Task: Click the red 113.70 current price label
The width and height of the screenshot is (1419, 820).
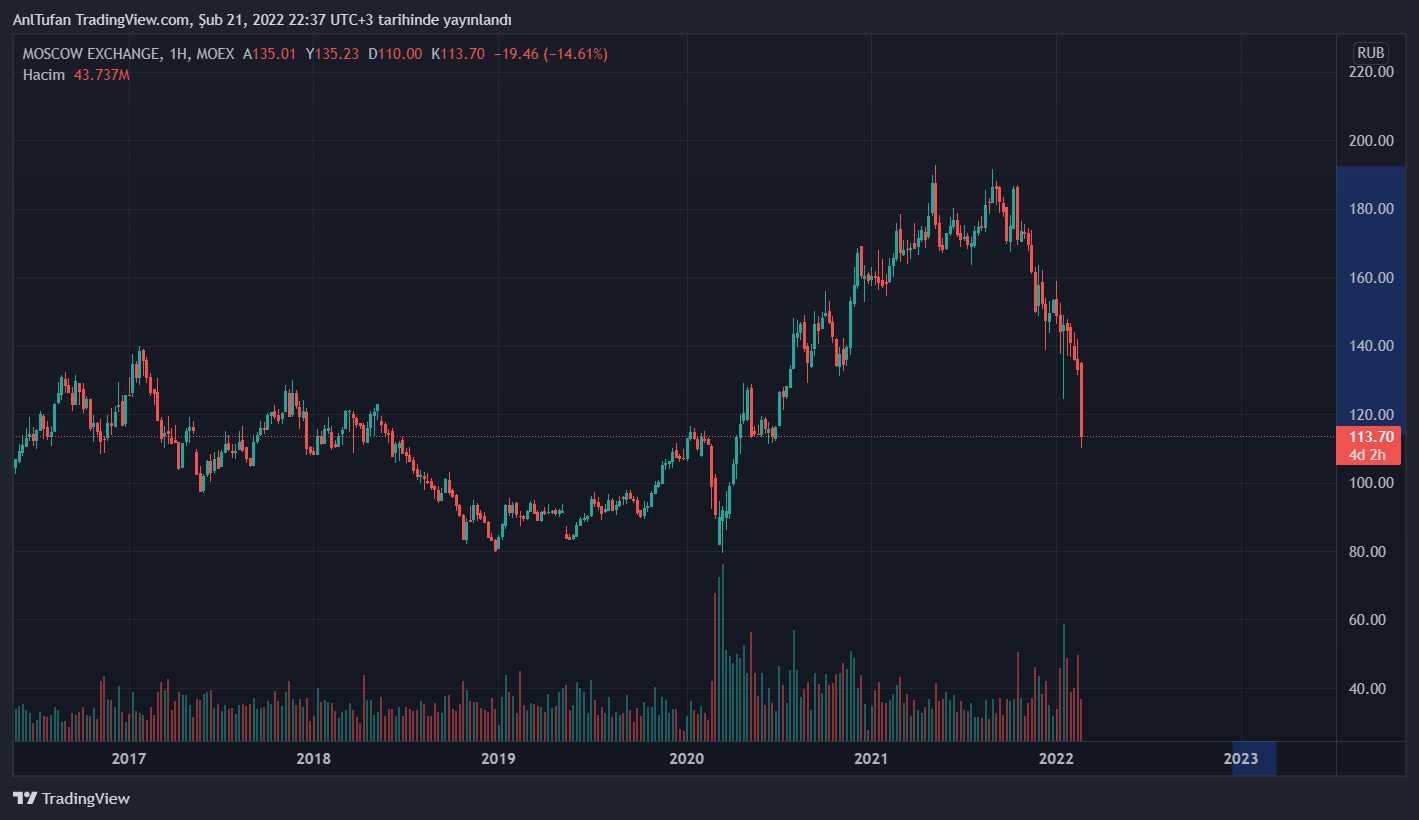Action: [x=1369, y=437]
